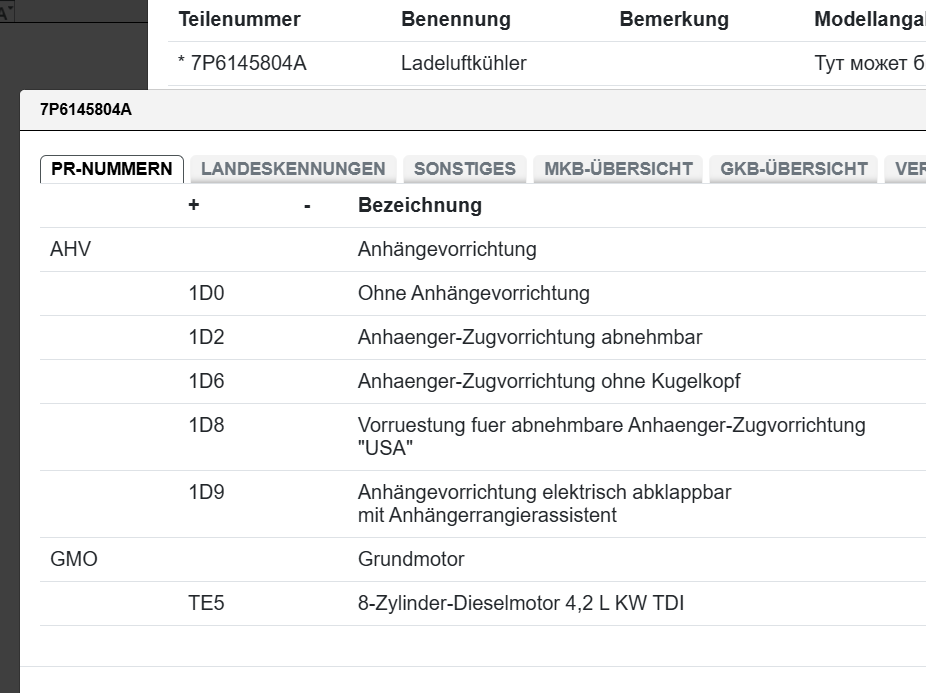Click the Ladeluftkühler name cell
This screenshot has height=693, width=926.
pyautogui.click(x=464, y=64)
